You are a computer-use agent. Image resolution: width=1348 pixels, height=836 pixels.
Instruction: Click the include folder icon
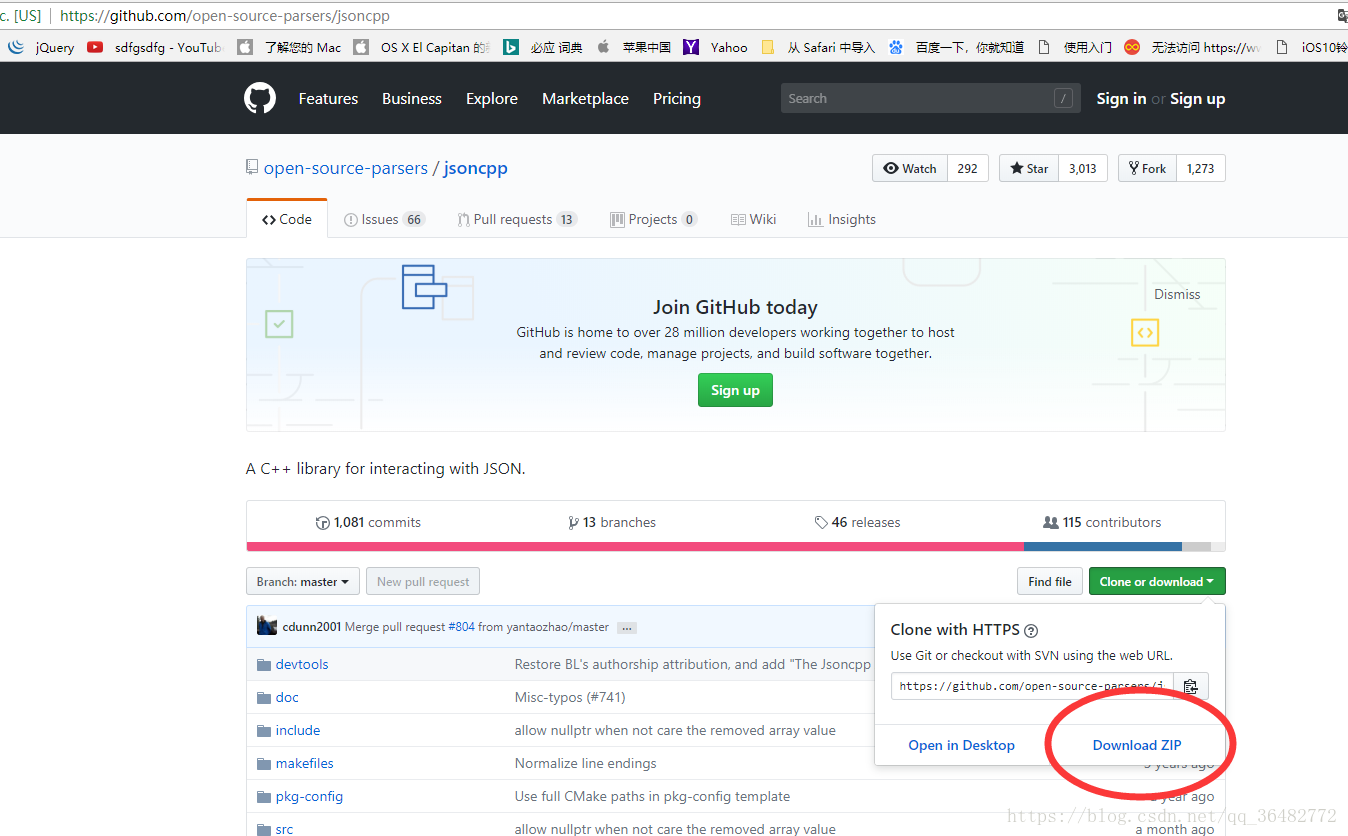[264, 731]
